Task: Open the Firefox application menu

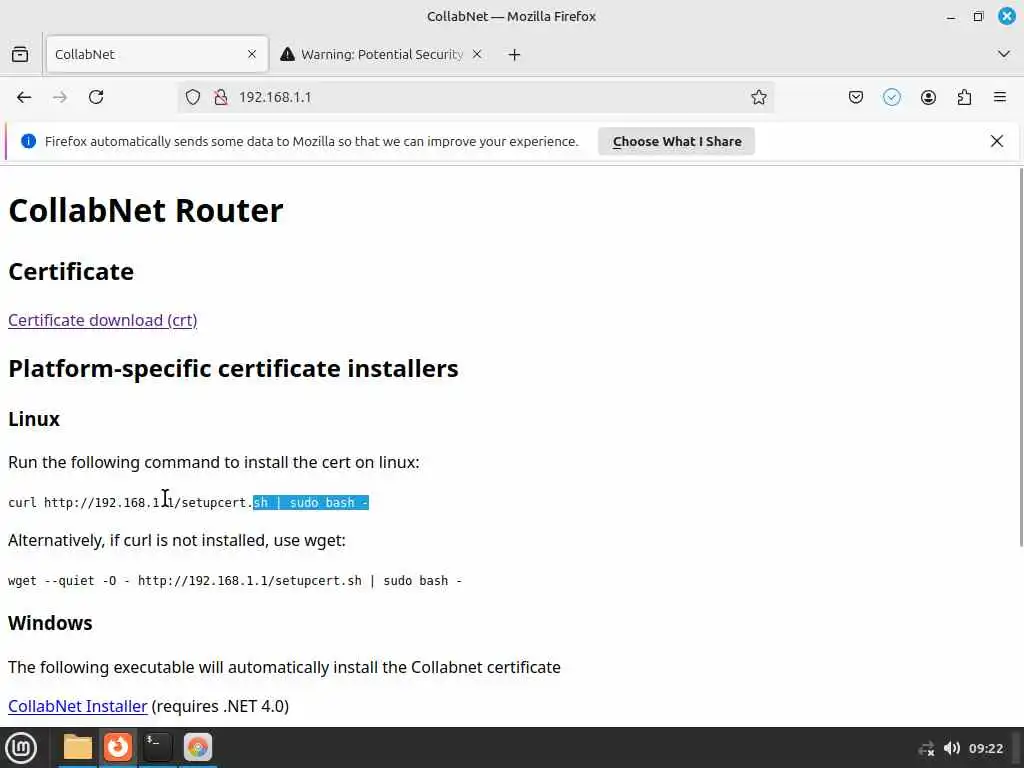Action: tap(1000, 97)
